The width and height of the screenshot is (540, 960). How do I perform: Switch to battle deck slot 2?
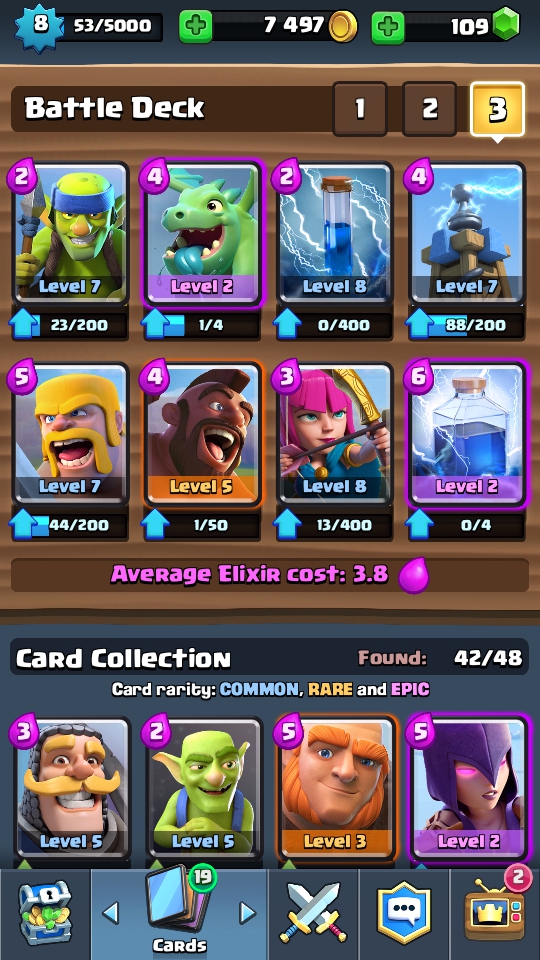pyautogui.click(x=429, y=108)
